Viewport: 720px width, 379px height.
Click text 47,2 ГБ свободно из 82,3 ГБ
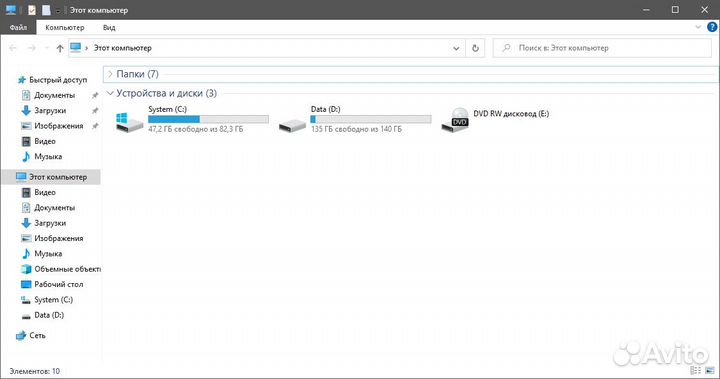pyautogui.click(x=196, y=129)
